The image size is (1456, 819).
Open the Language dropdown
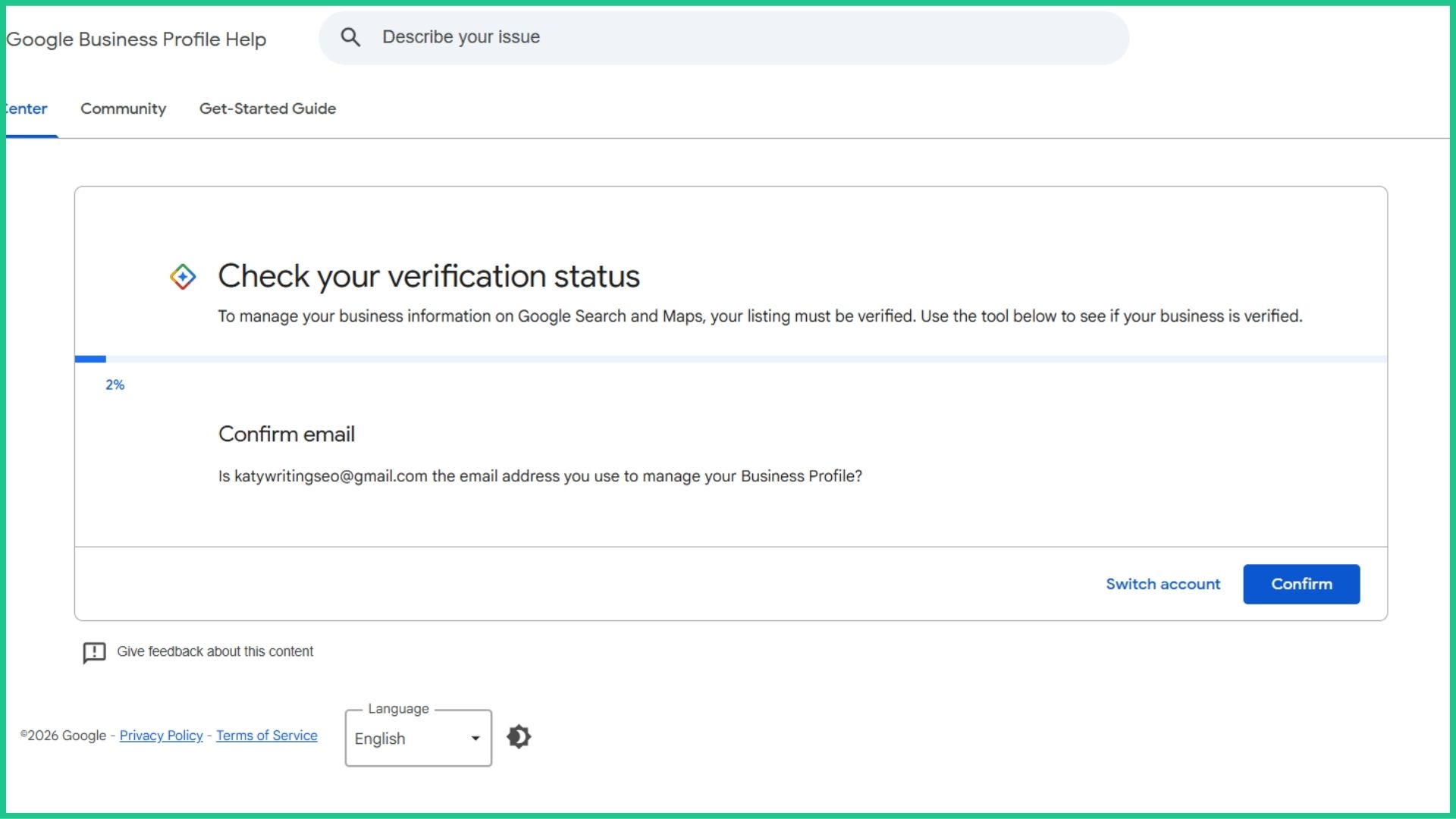[x=419, y=738]
